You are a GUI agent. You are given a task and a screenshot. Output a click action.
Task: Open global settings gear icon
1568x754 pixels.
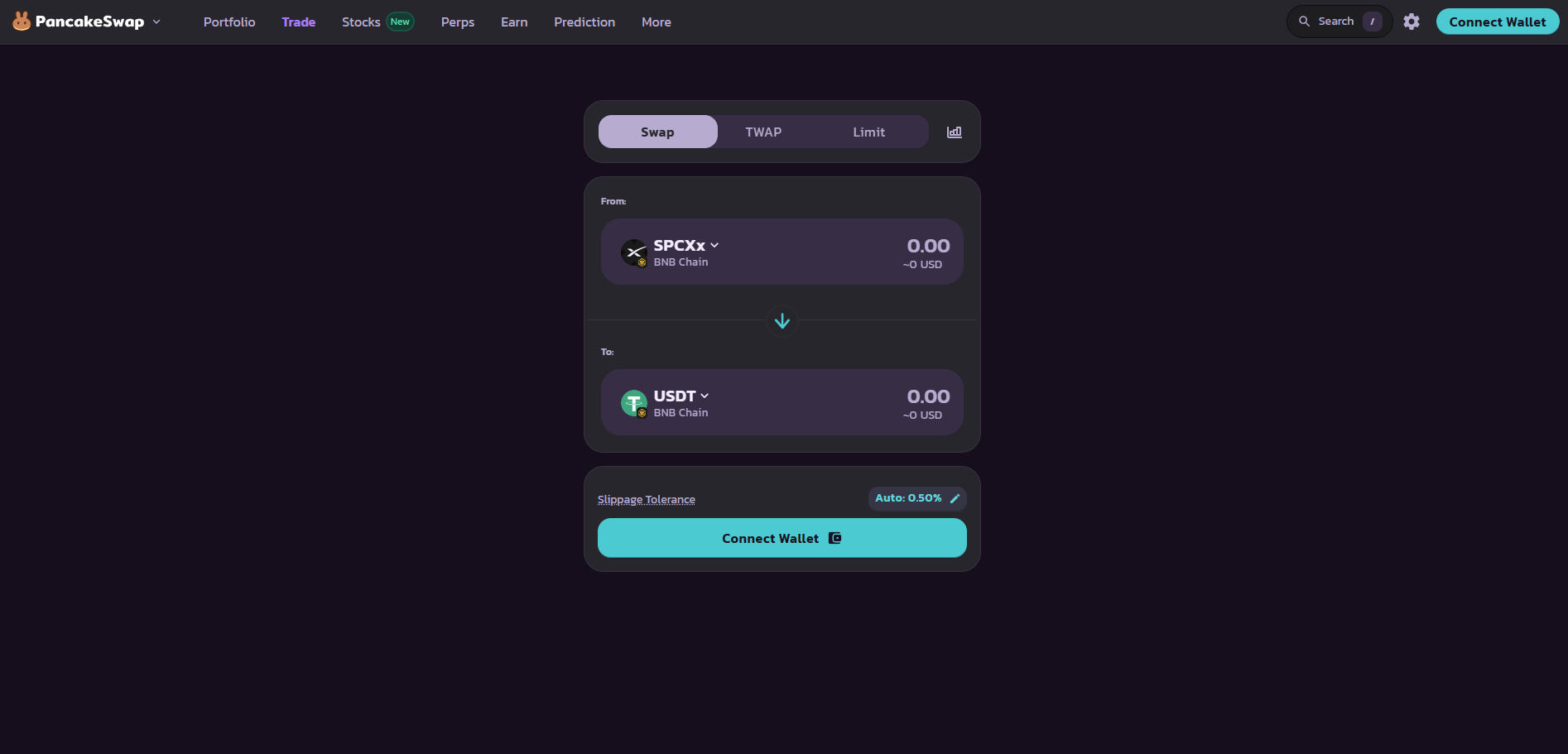coord(1412,22)
